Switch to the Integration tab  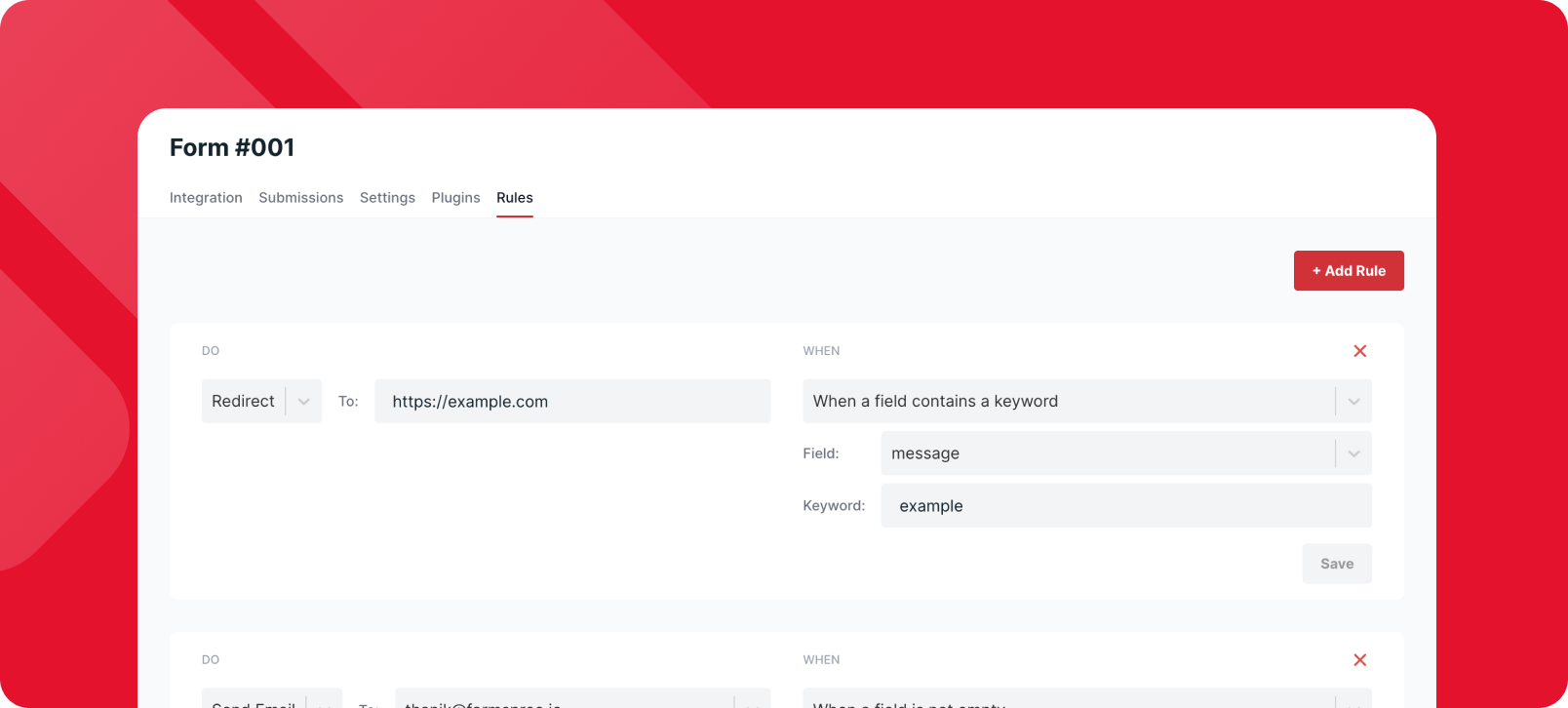[206, 198]
